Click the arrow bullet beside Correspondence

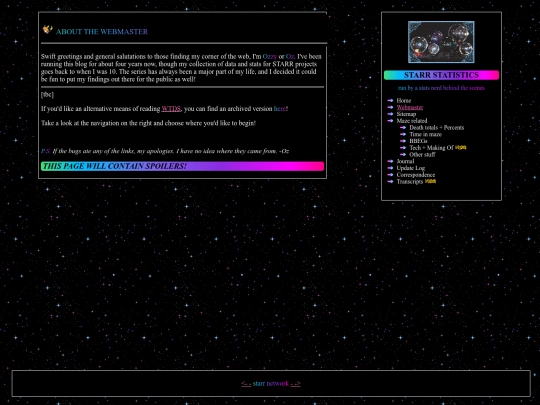[390, 175]
